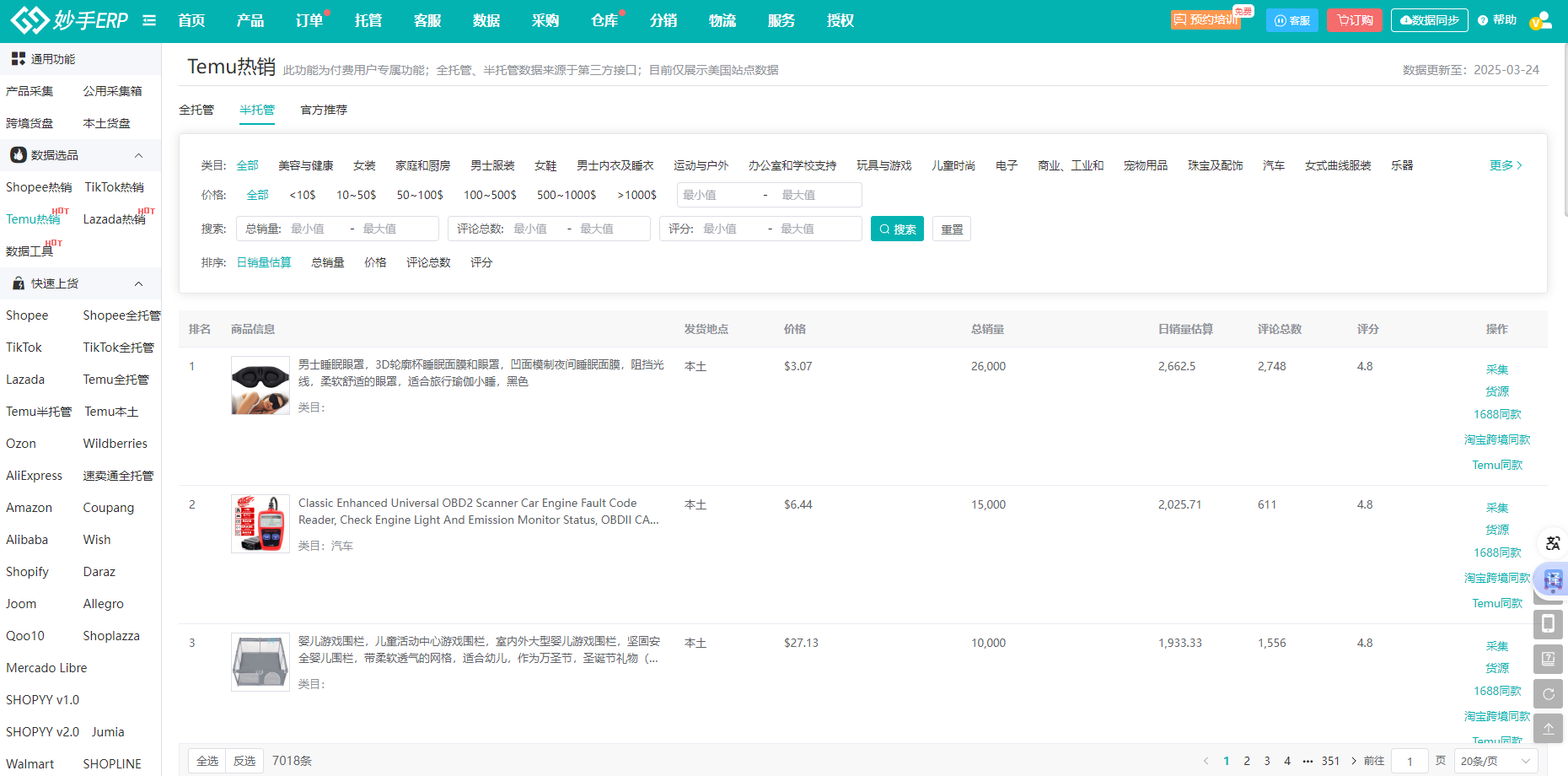1568x776 pixels.
Task: Open the user account avatar icon
Action: (x=1540, y=20)
